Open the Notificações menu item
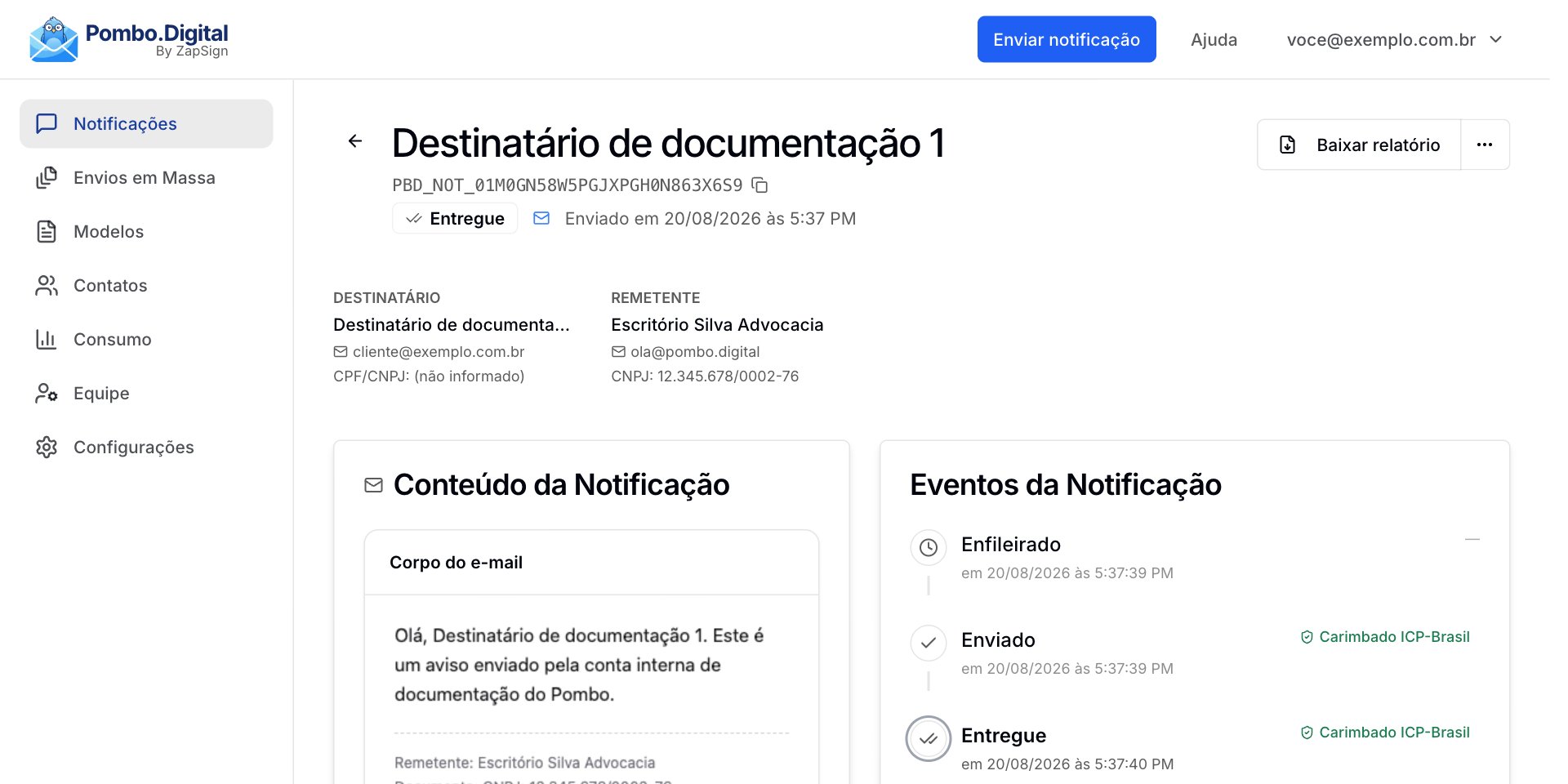This screenshot has width=1568, height=784. 146,123
